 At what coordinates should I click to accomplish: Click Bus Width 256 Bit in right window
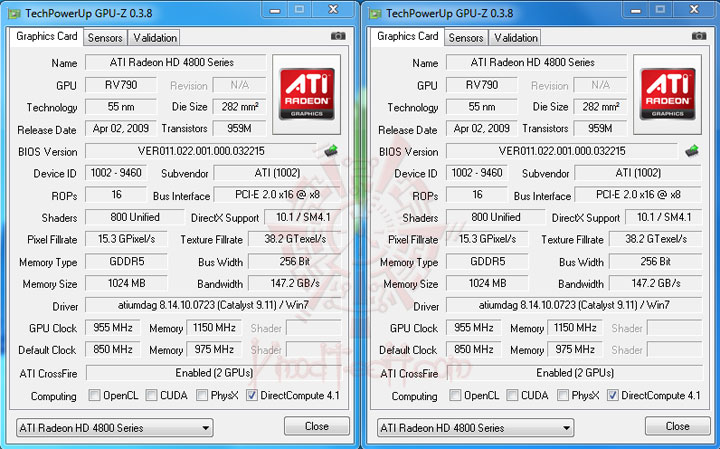point(656,261)
